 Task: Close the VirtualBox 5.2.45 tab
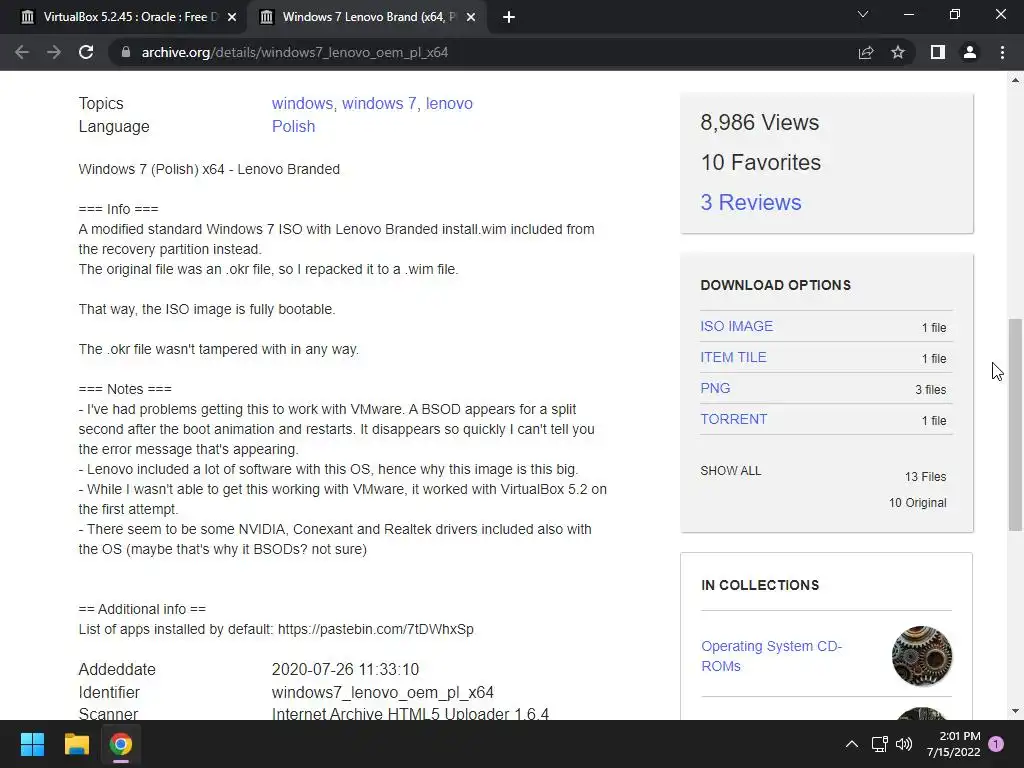click(232, 17)
